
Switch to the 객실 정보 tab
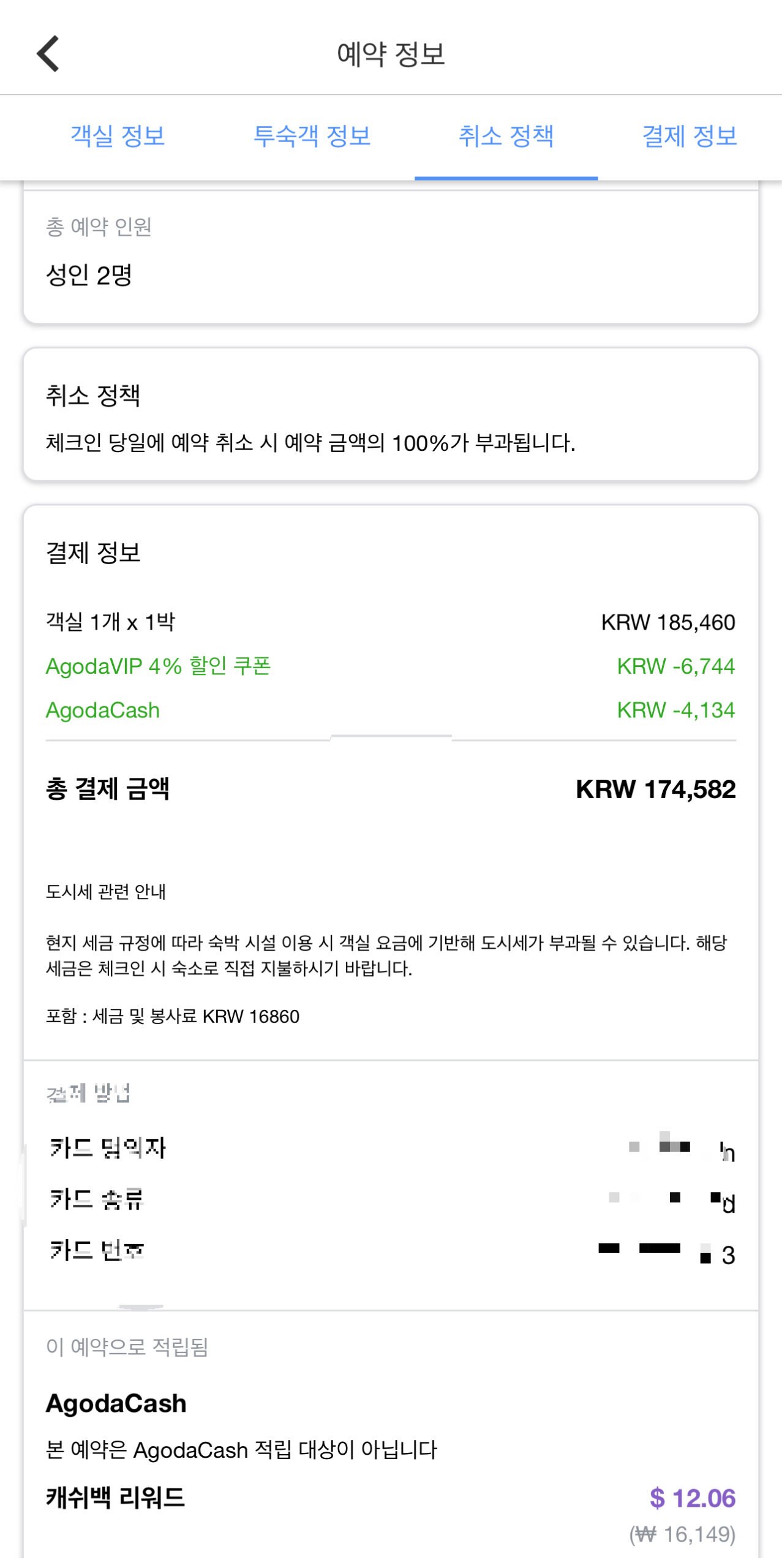(118, 136)
